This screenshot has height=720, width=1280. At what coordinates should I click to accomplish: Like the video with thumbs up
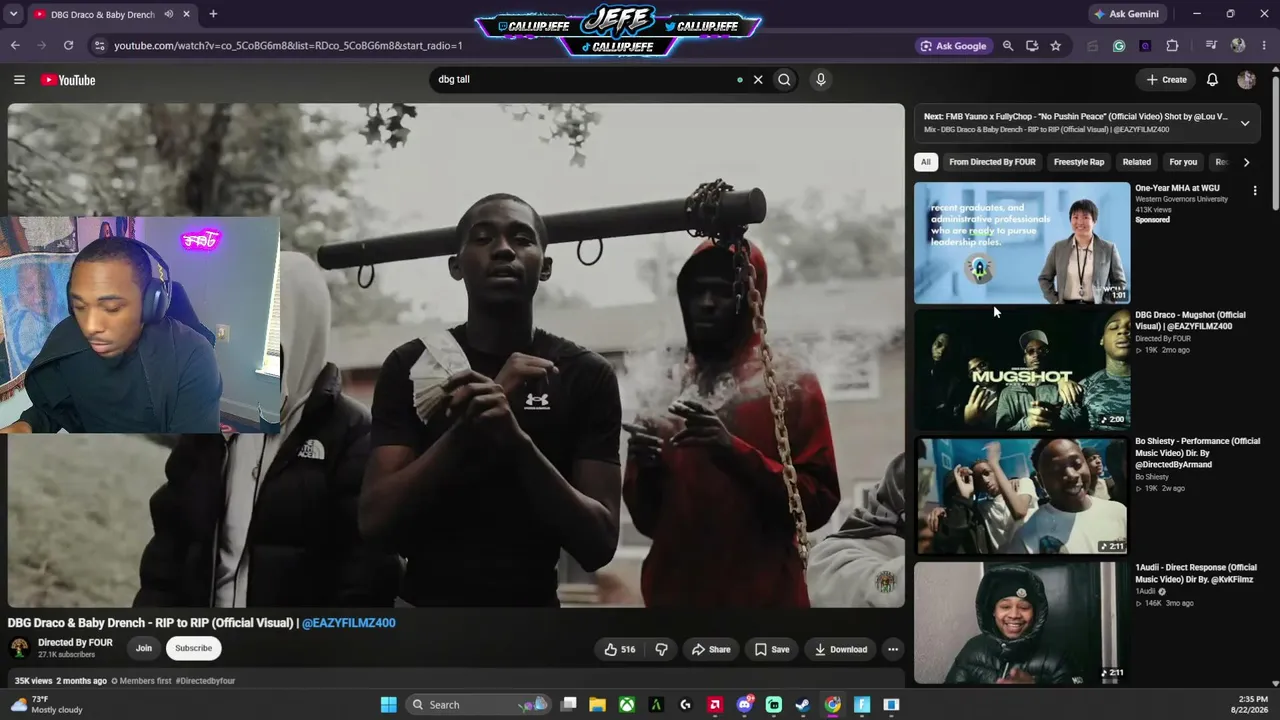[620, 649]
